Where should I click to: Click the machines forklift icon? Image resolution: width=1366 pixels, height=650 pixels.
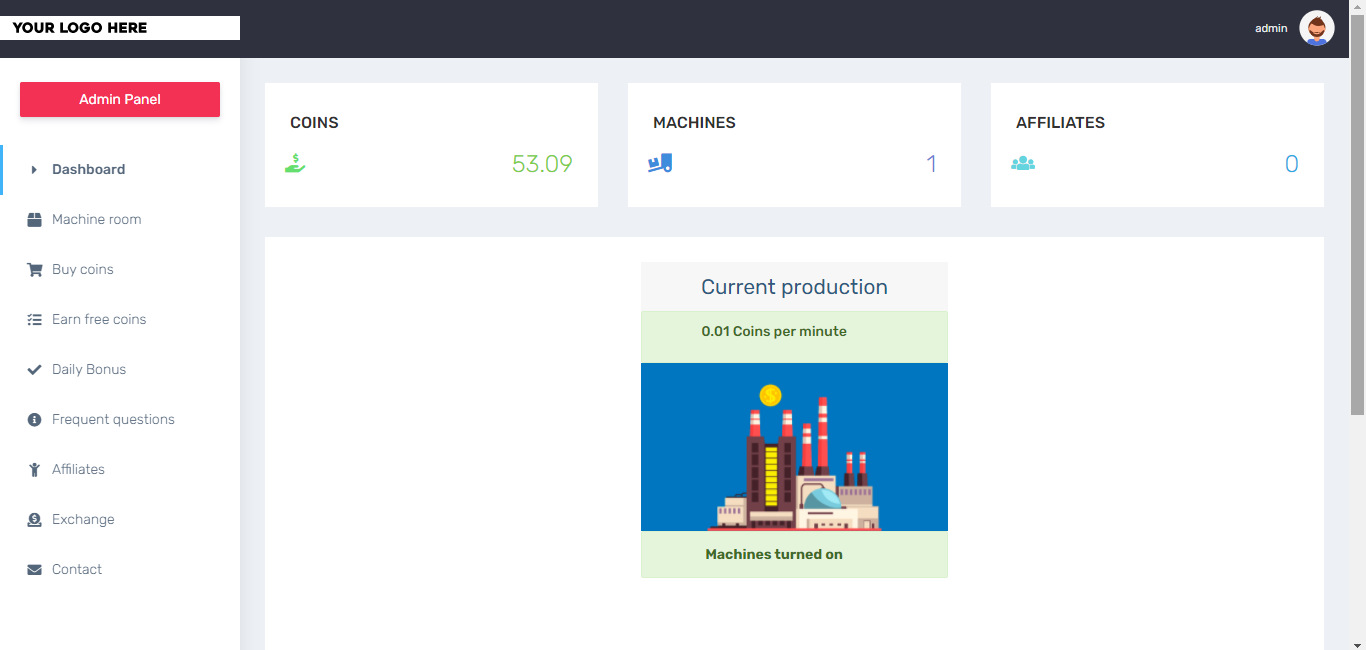(x=660, y=163)
